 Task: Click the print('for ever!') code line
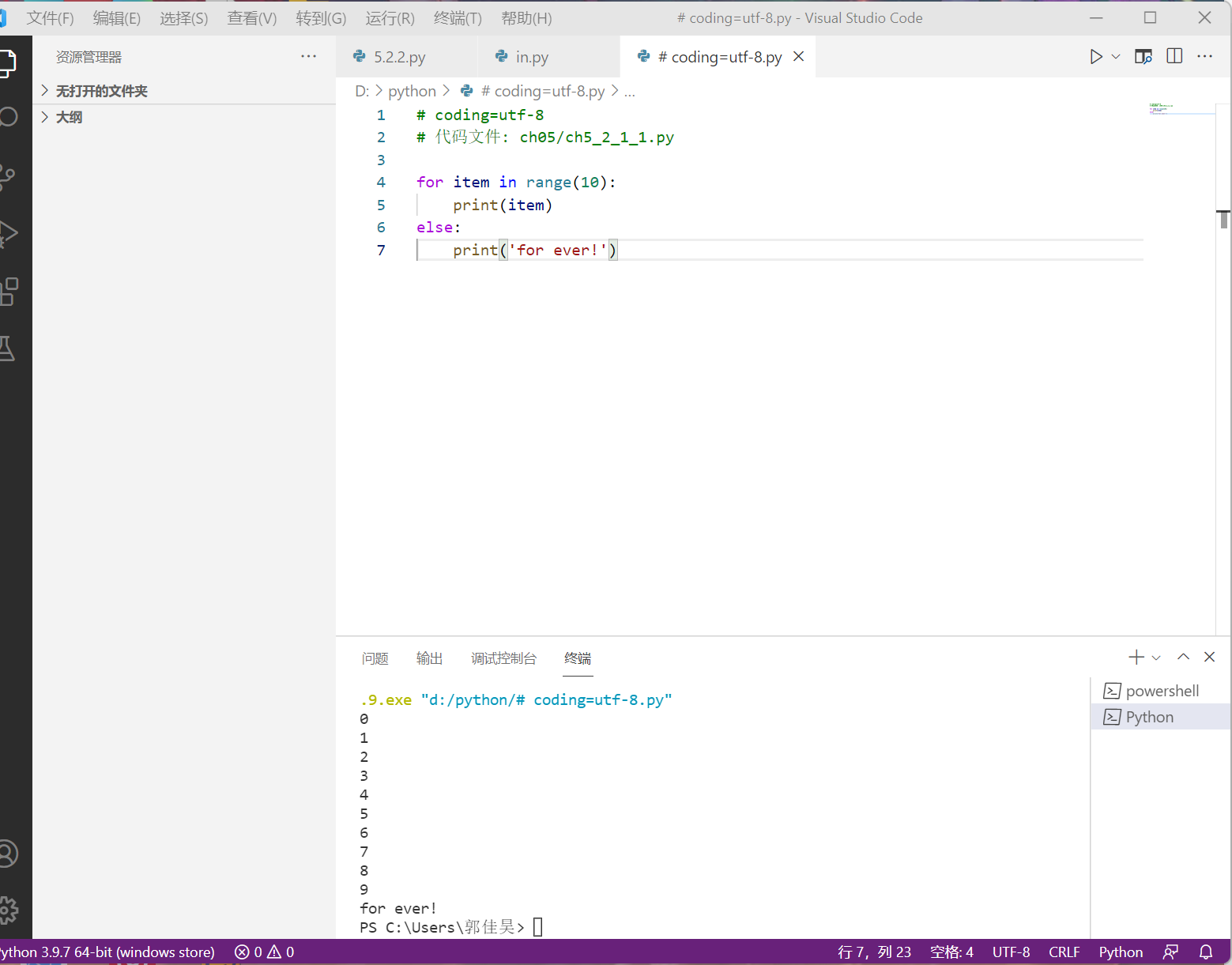pyautogui.click(x=535, y=250)
